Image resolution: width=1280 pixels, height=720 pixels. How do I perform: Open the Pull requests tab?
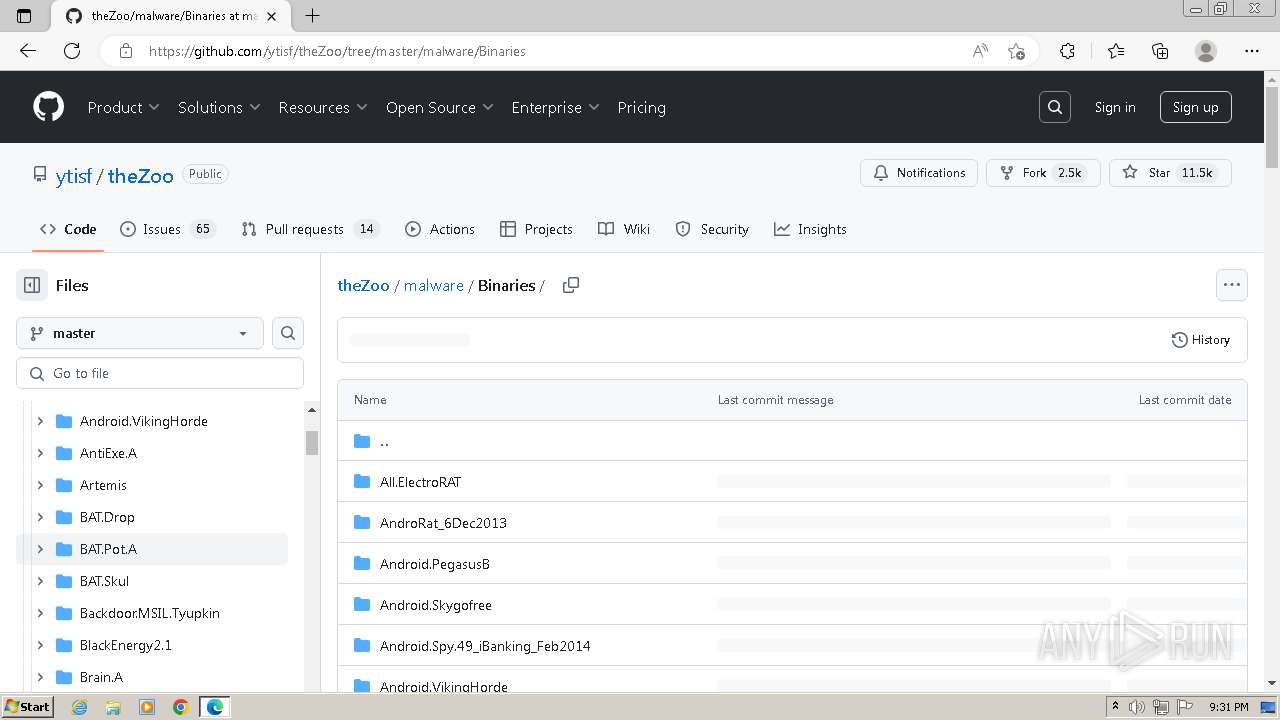pos(311,229)
